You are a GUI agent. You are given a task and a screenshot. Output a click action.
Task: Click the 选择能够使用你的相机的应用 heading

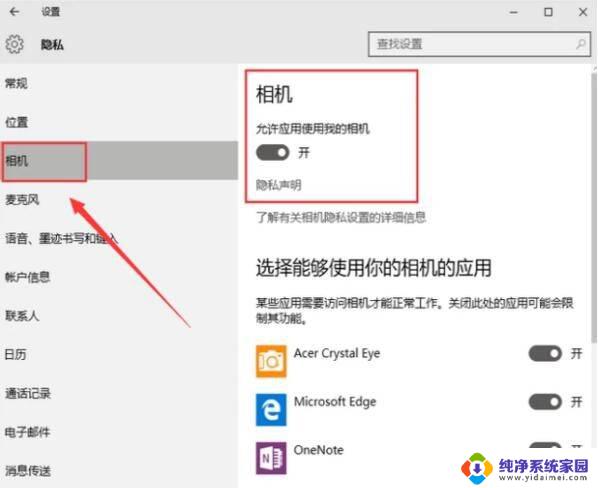tap(373, 268)
